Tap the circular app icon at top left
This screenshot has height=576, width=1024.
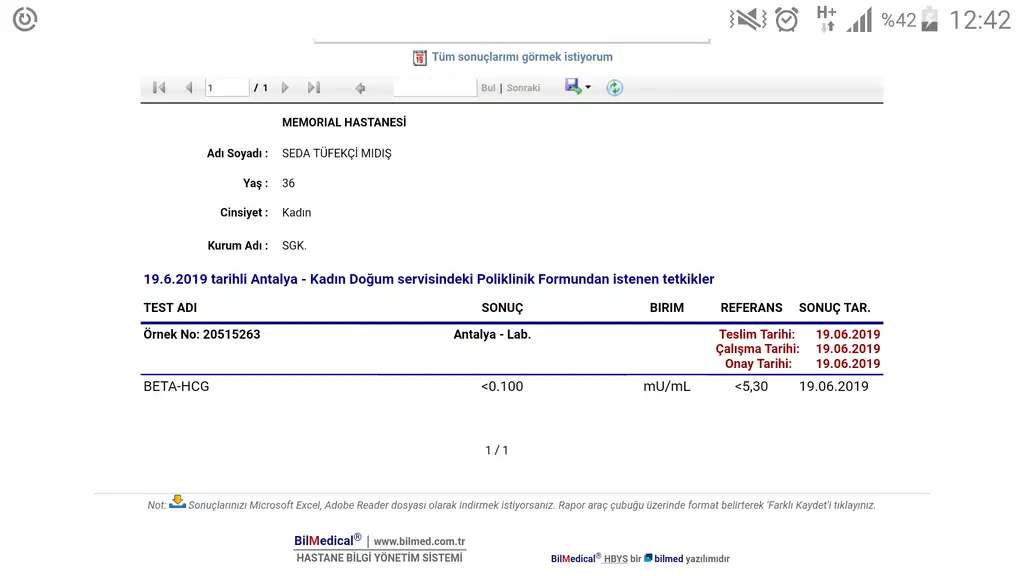pyautogui.click(x=25, y=19)
